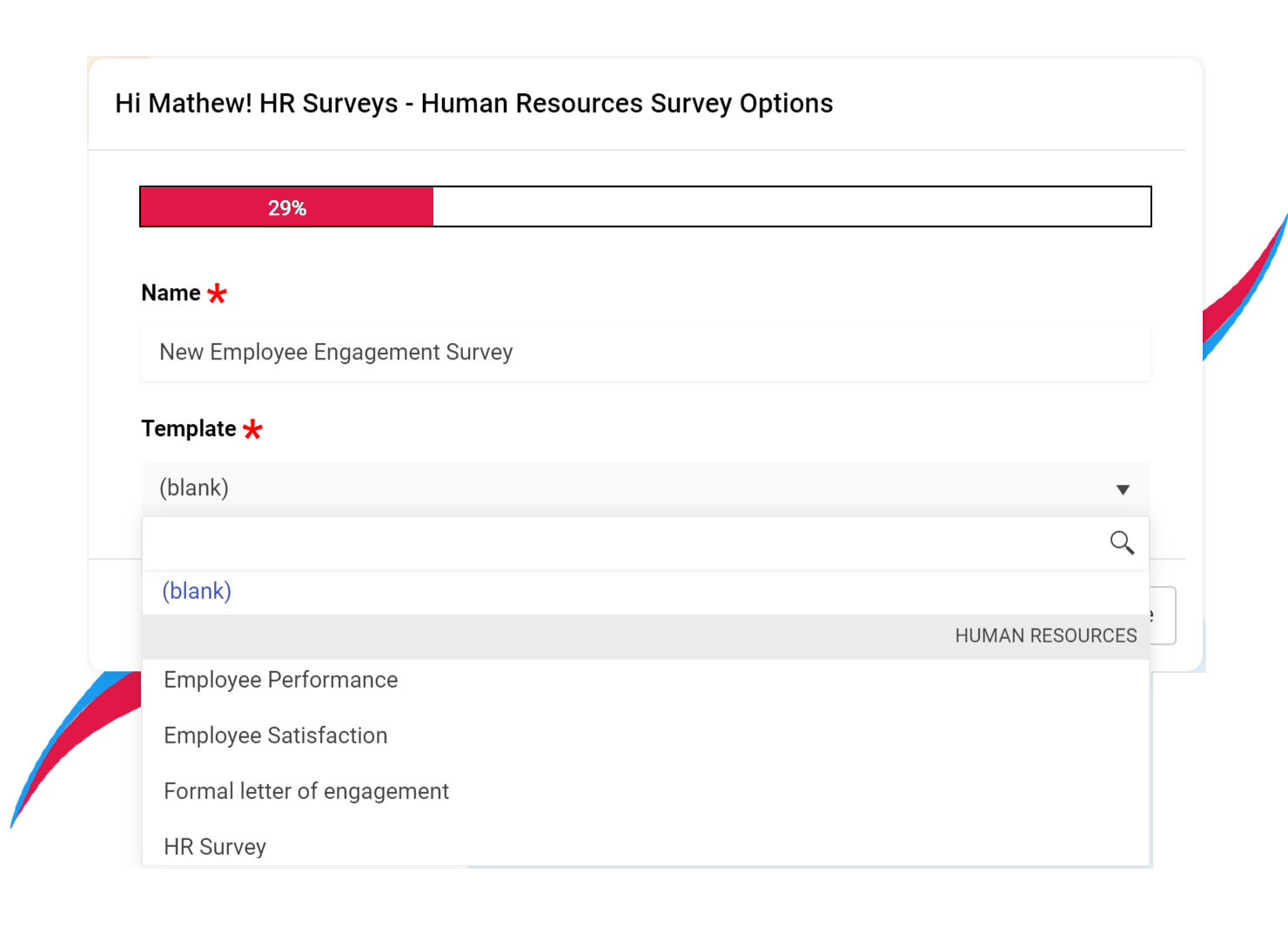Select the HR Survey template
1288x941 pixels.
click(215, 846)
